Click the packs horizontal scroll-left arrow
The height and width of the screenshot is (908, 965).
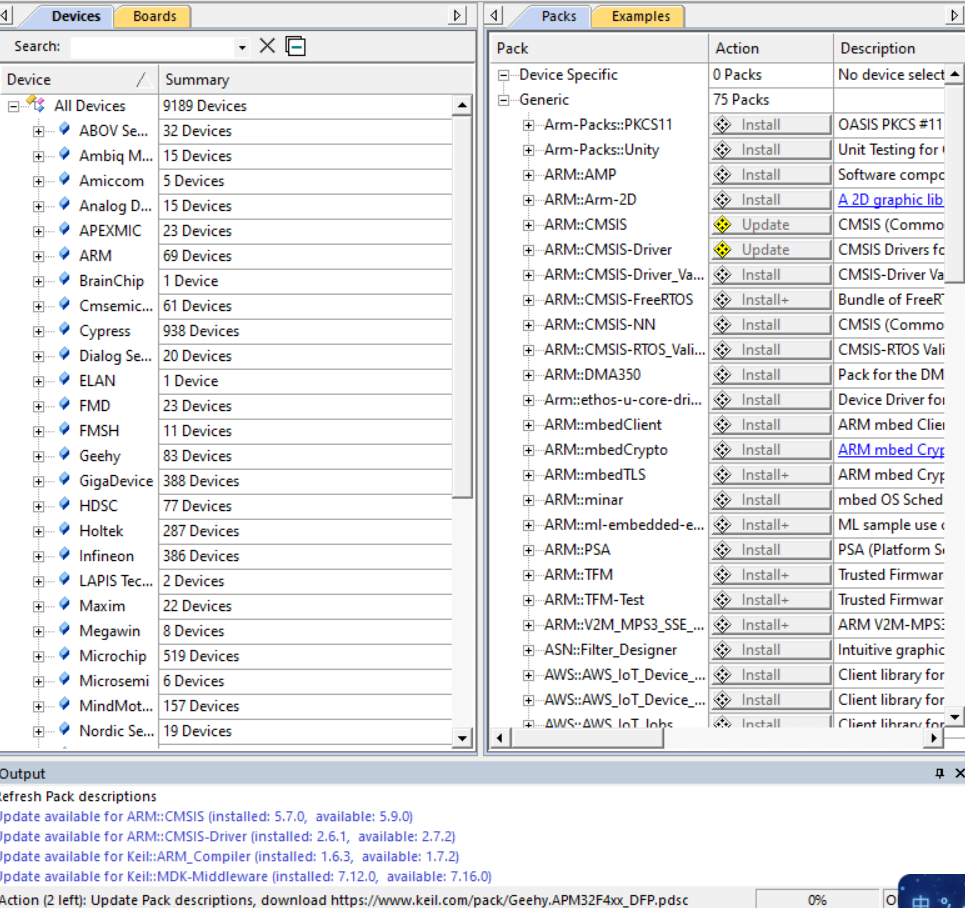[x=499, y=737]
